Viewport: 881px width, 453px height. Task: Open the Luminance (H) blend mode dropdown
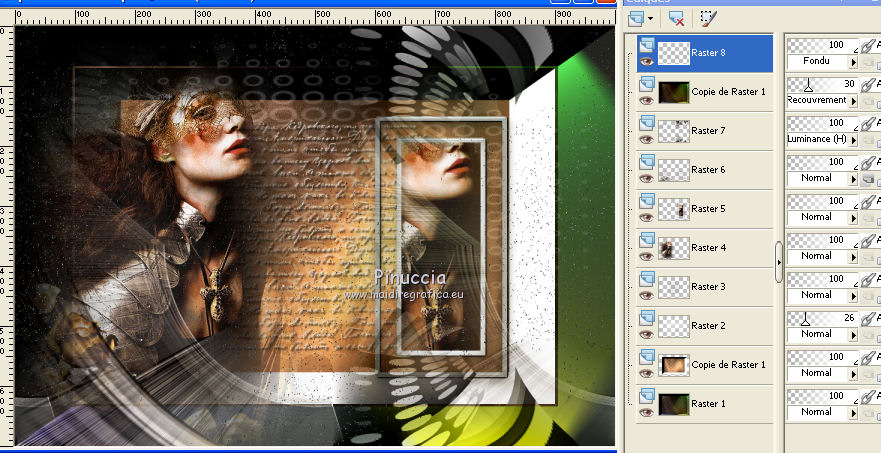853,140
